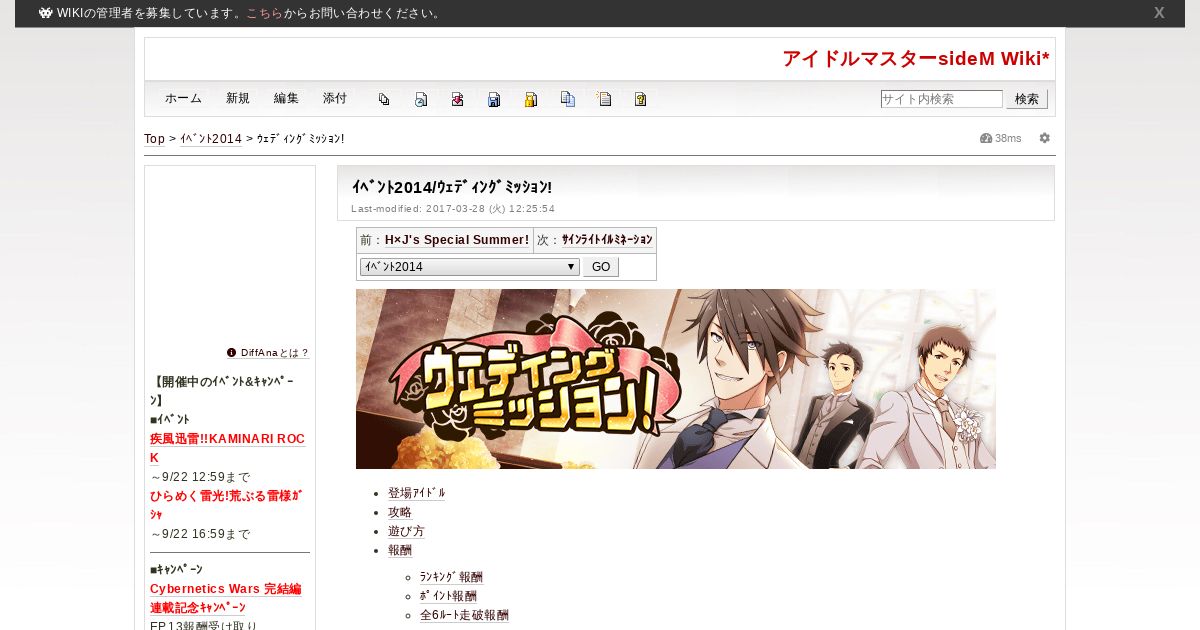Go to Top in the breadcrumb
The image size is (1200, 630).
pyautogui.click(x=155, y=139)
